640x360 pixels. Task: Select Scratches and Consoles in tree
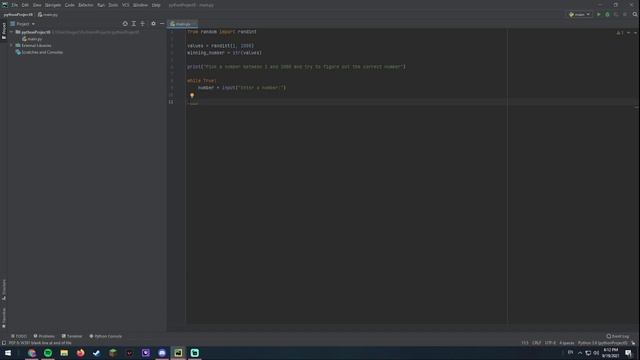[x=39, y=52]
